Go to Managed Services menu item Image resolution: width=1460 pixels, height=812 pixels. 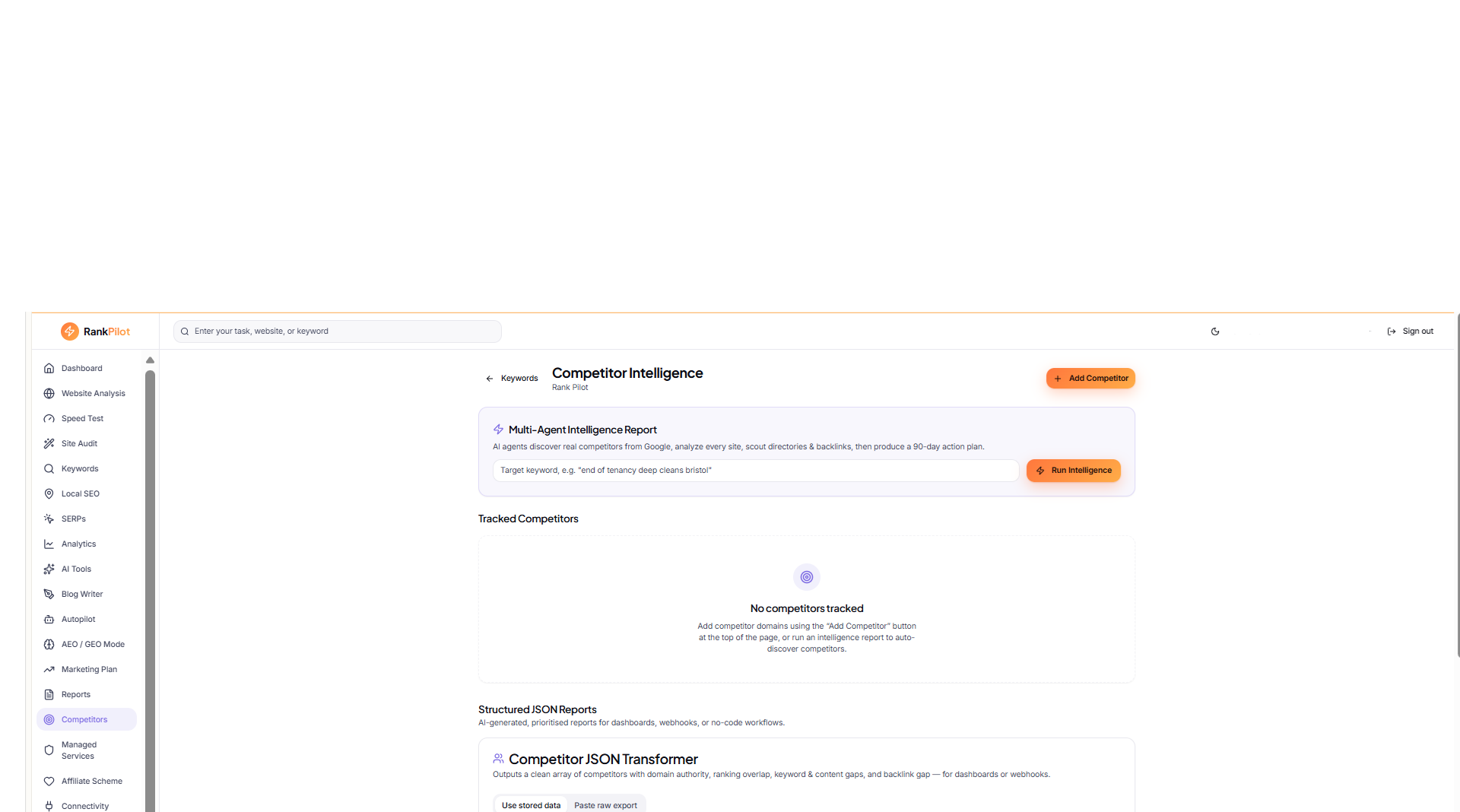point(87,750)
